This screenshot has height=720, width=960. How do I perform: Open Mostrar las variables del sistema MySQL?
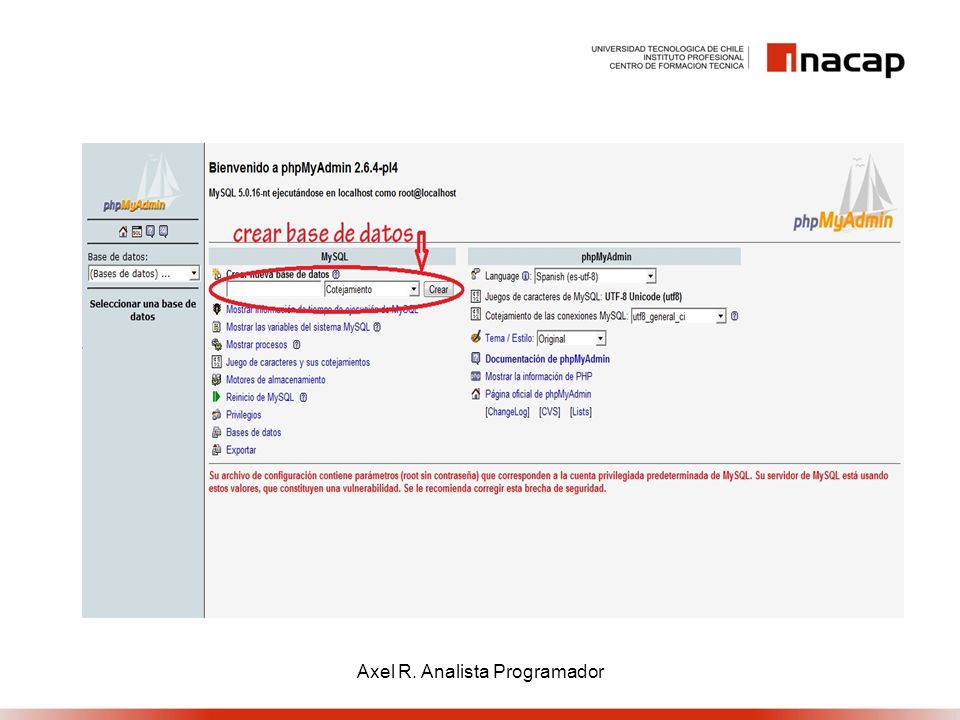298,327
